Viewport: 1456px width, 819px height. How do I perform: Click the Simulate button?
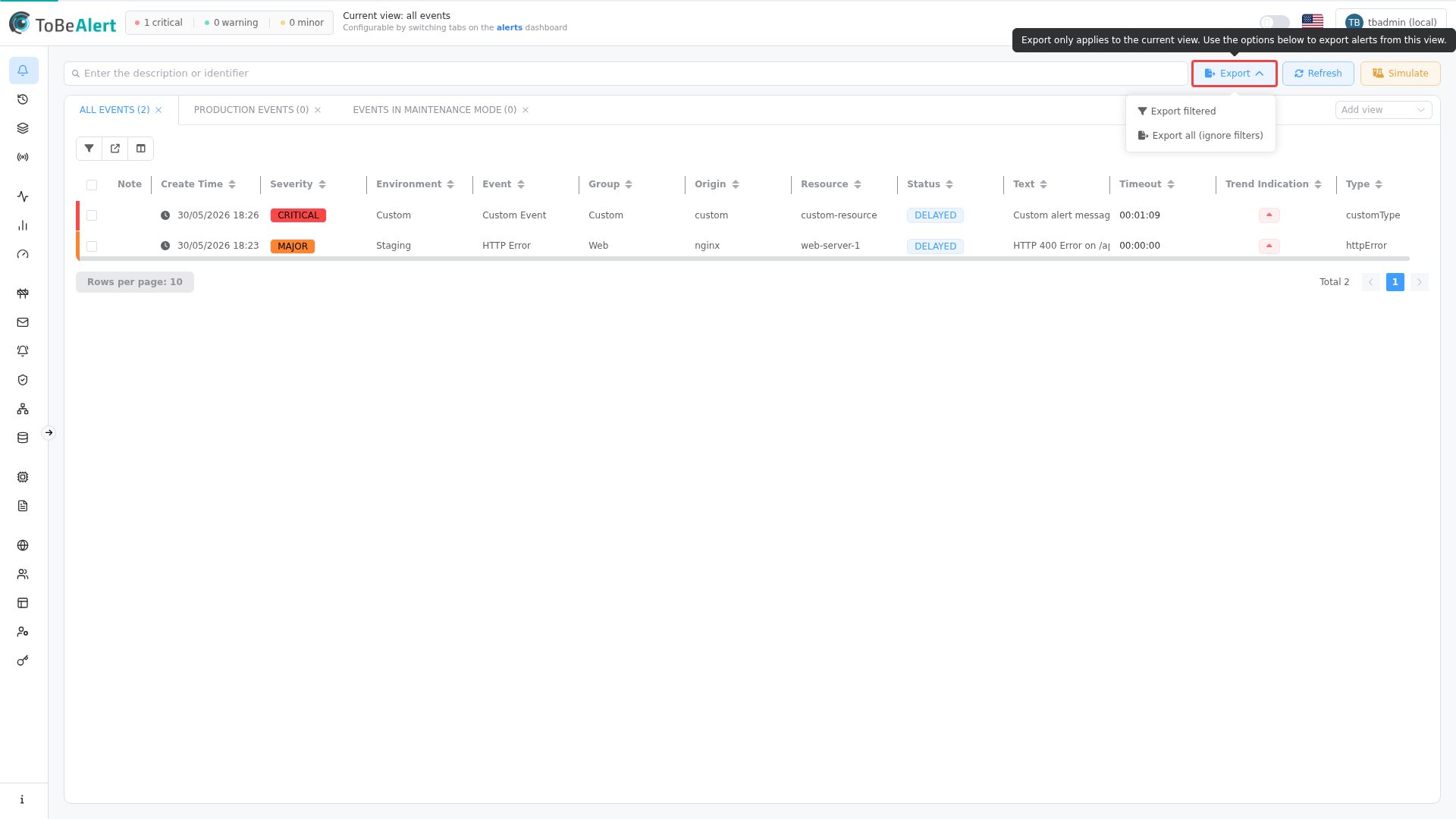tap(1400, 74)
